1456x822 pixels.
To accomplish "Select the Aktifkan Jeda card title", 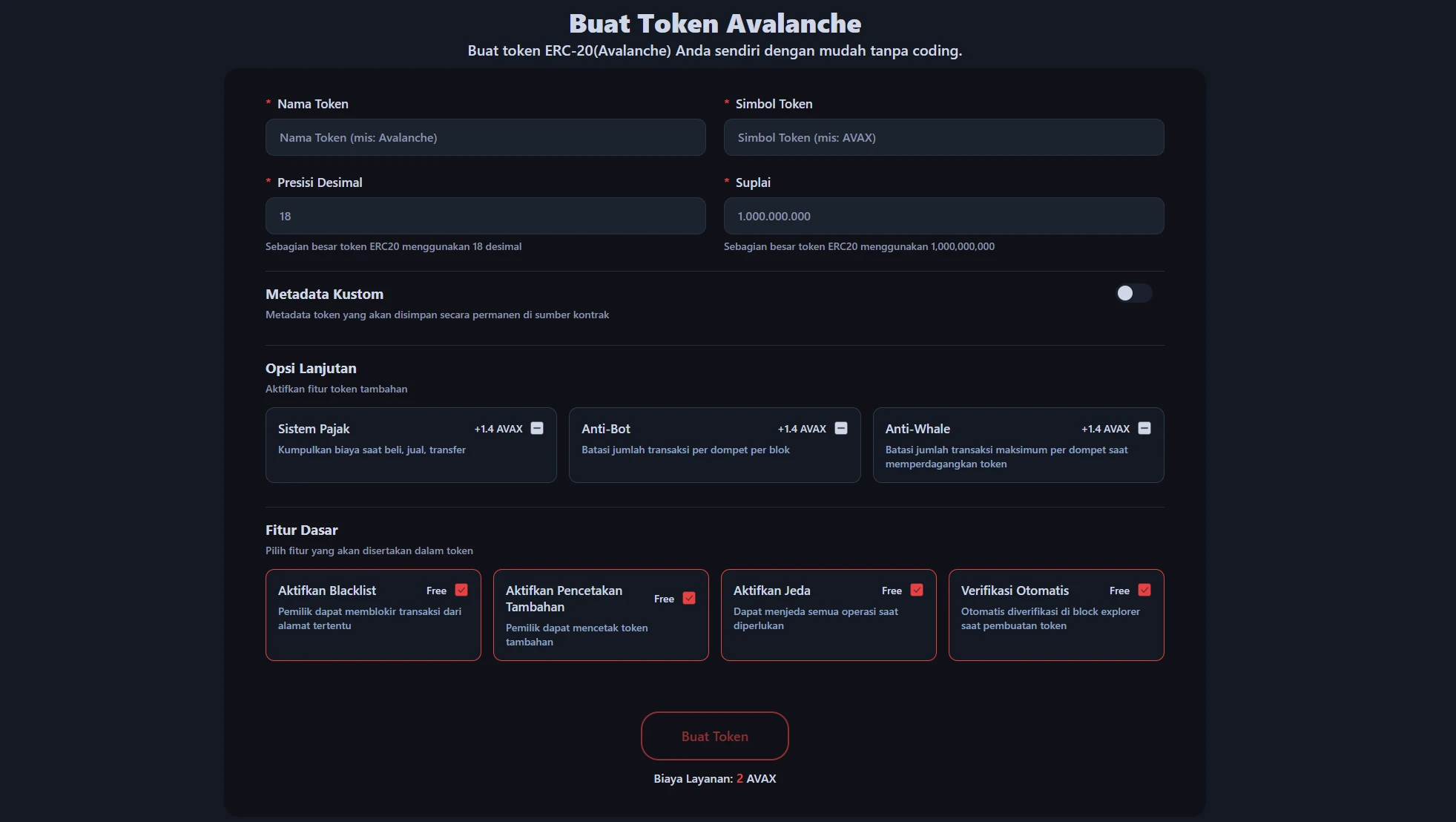I will tap(771, 591).
